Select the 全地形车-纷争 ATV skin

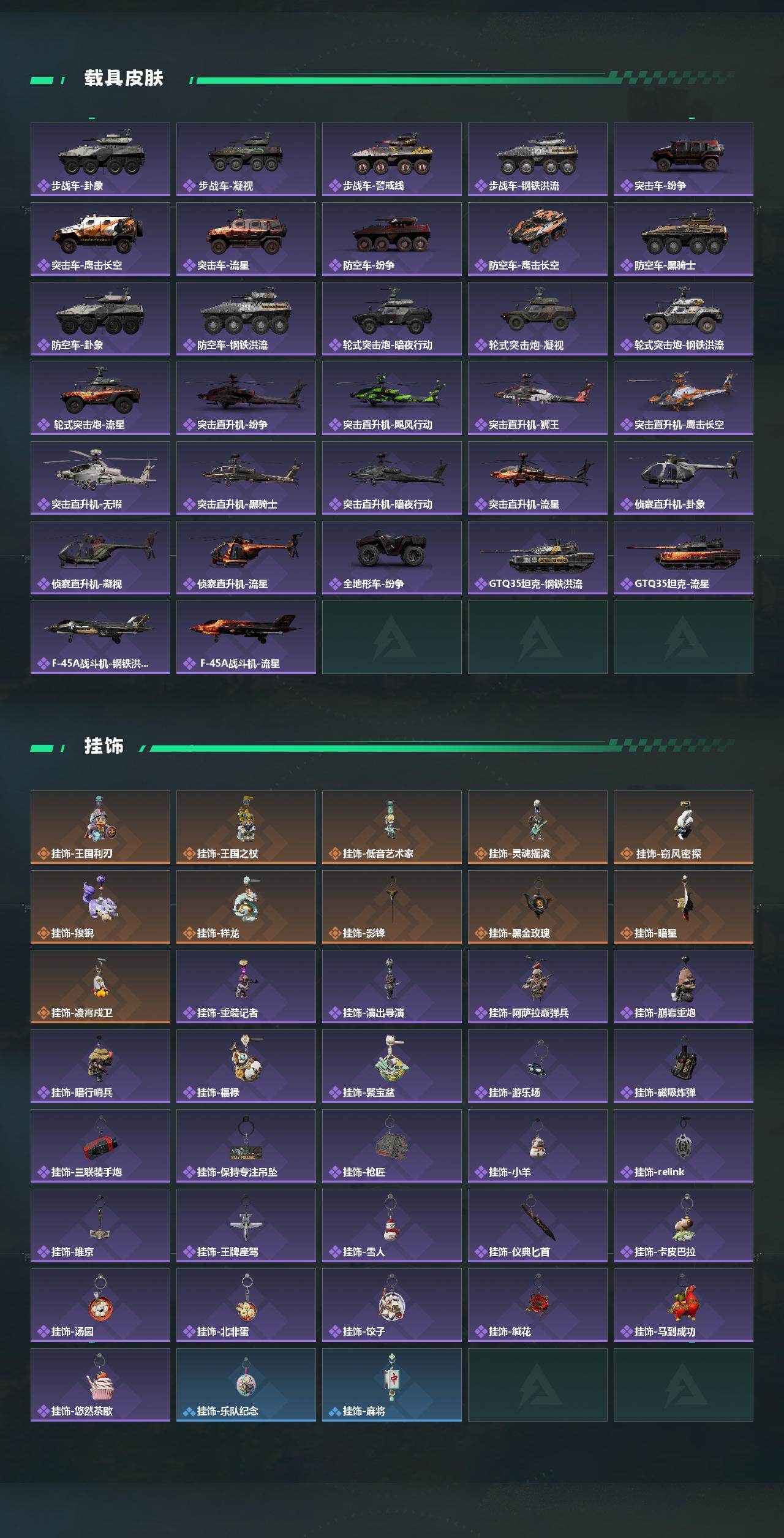pyautogui.click(x=392, y=558)
